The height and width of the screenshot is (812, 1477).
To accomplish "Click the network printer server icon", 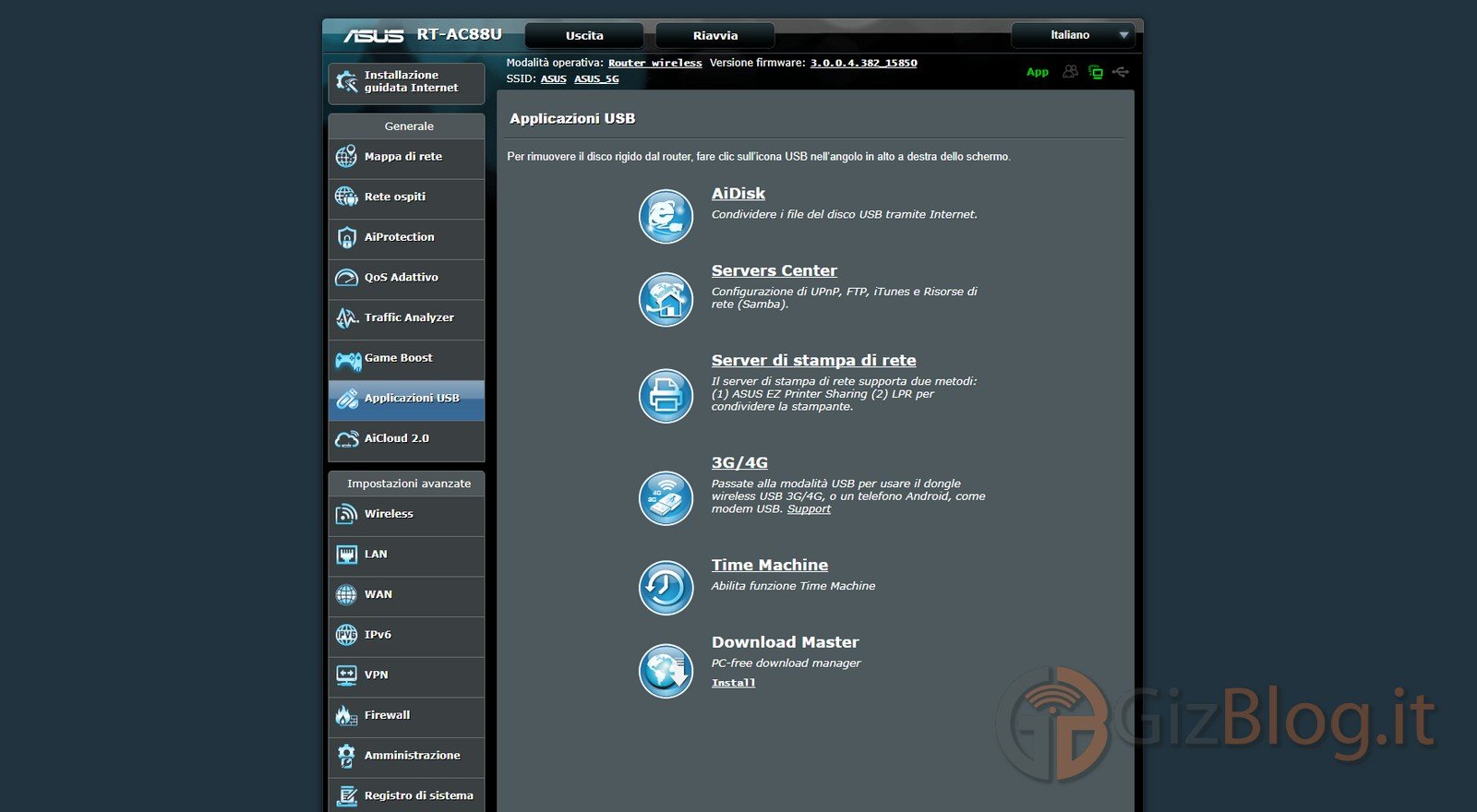I will click(x=666, y=395).
